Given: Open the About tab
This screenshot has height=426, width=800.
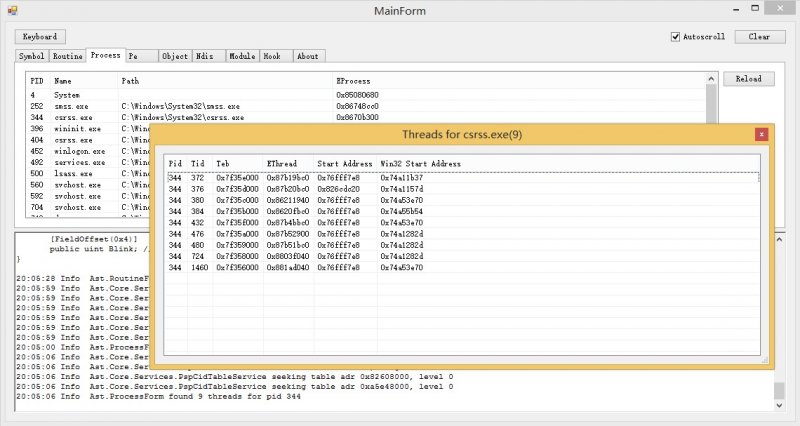Looking at the screenshot, I should [308, 56].
